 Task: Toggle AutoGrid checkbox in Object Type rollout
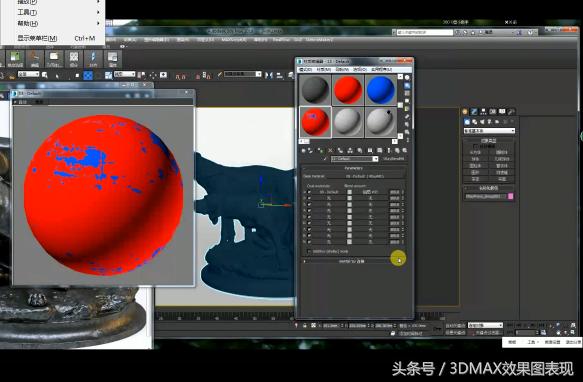point(476,146)
